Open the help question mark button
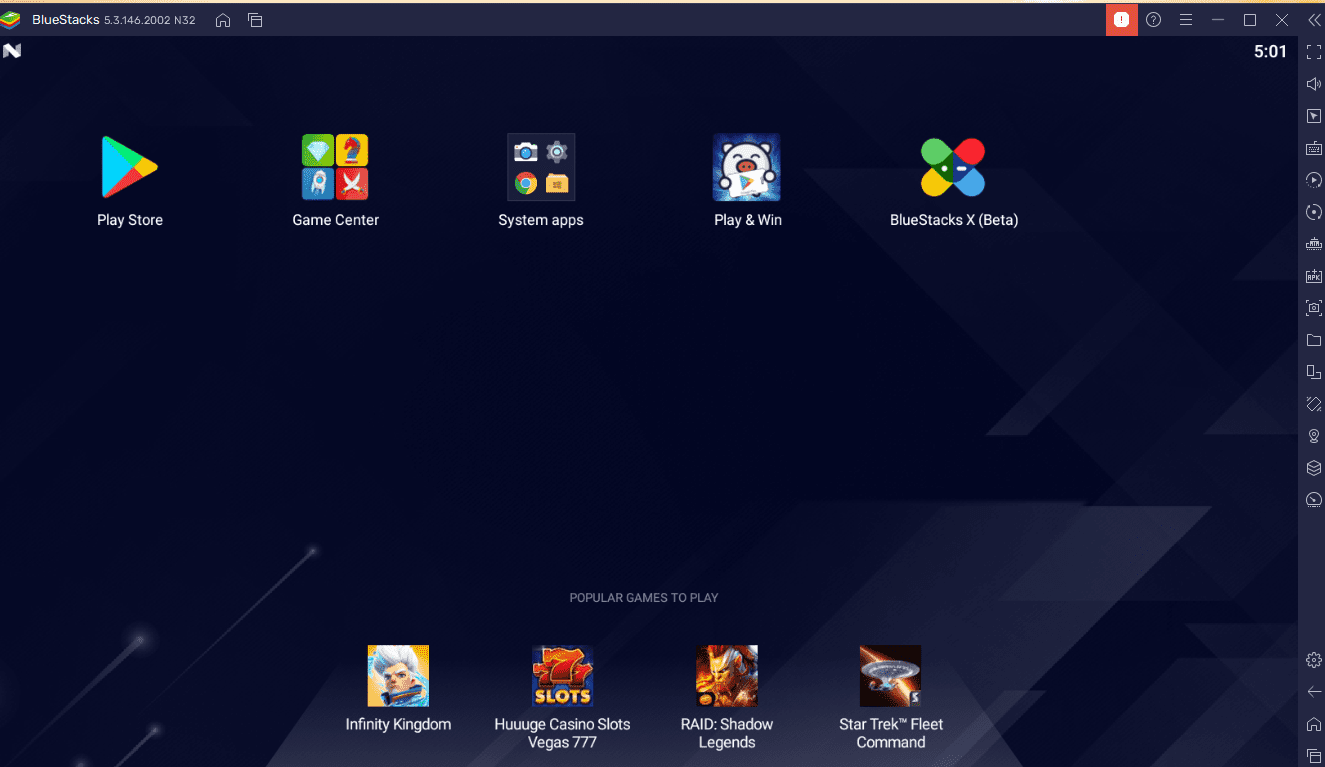The width and height of the screenshot is (1325, 767). pyautogui.click(x=1153, y=20)
